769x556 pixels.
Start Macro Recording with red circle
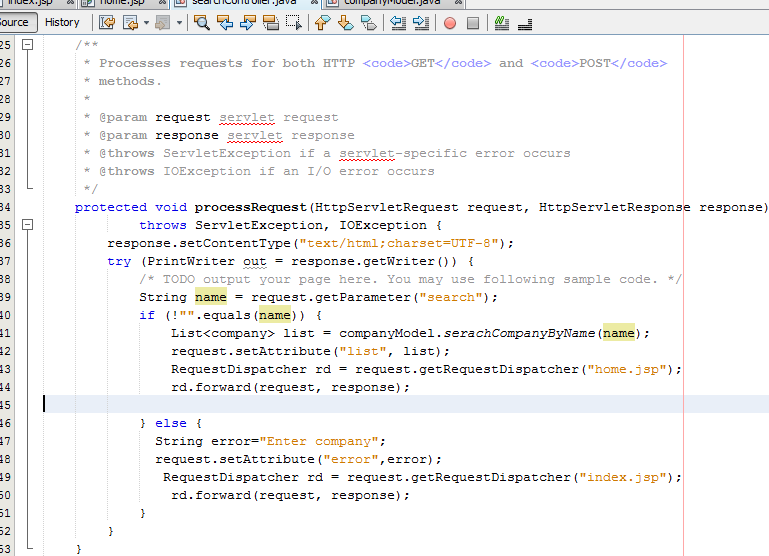450,23
